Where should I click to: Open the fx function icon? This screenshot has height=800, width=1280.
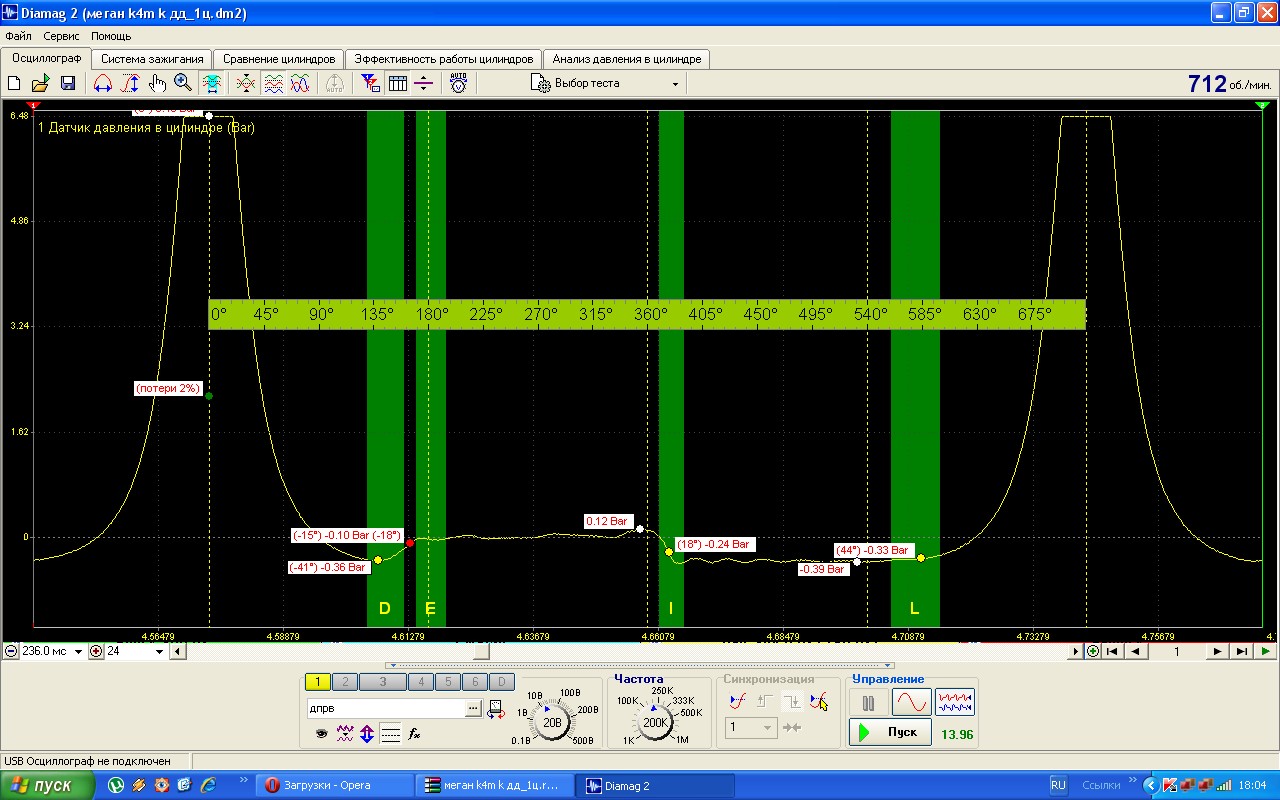pos(415,733)
